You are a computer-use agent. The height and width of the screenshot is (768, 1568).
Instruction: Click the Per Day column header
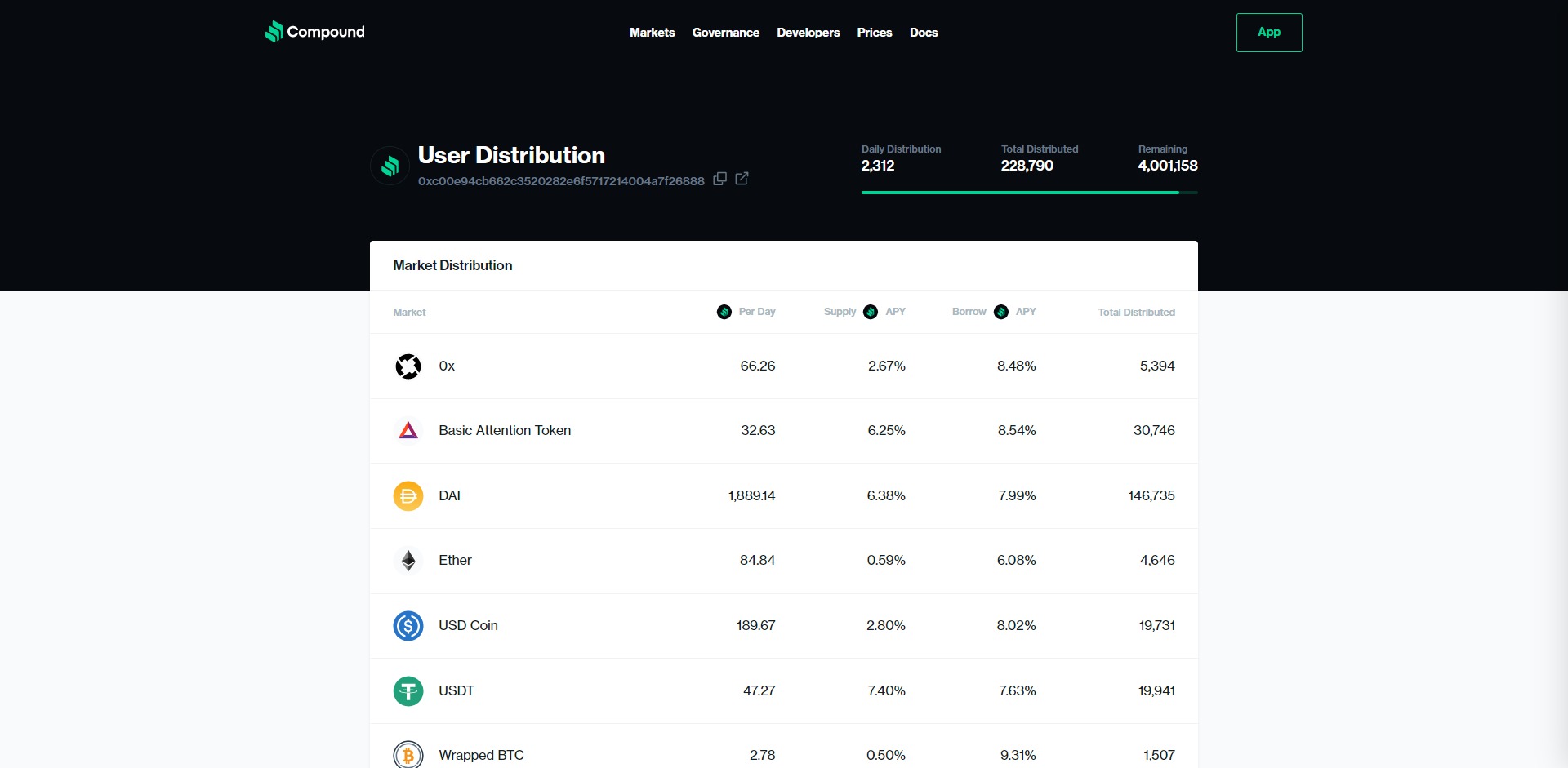click(x=756, y=312)
